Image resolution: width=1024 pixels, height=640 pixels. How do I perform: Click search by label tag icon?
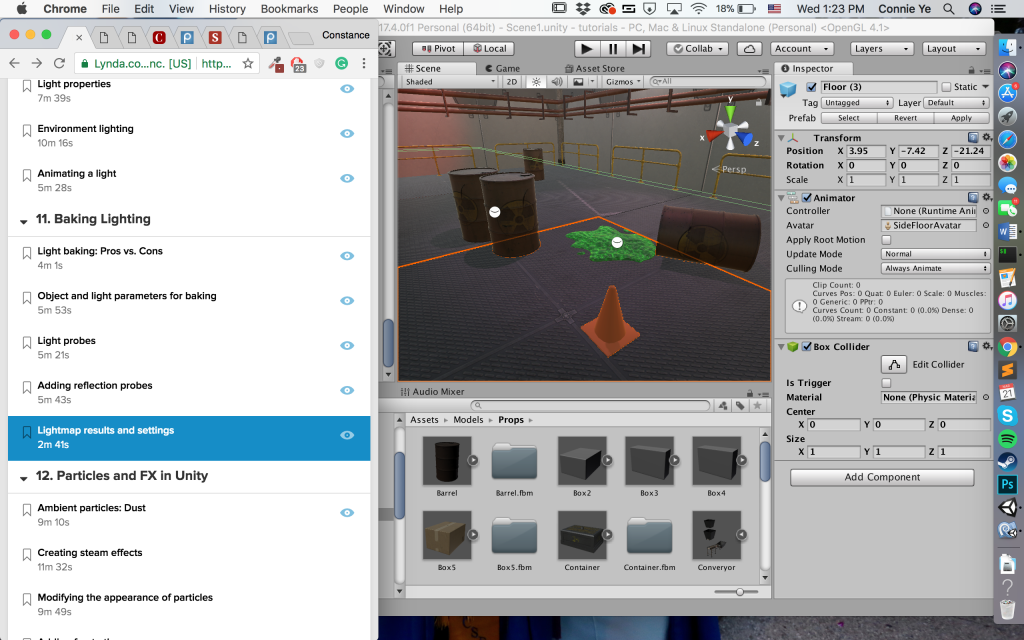tap(740, 406)
